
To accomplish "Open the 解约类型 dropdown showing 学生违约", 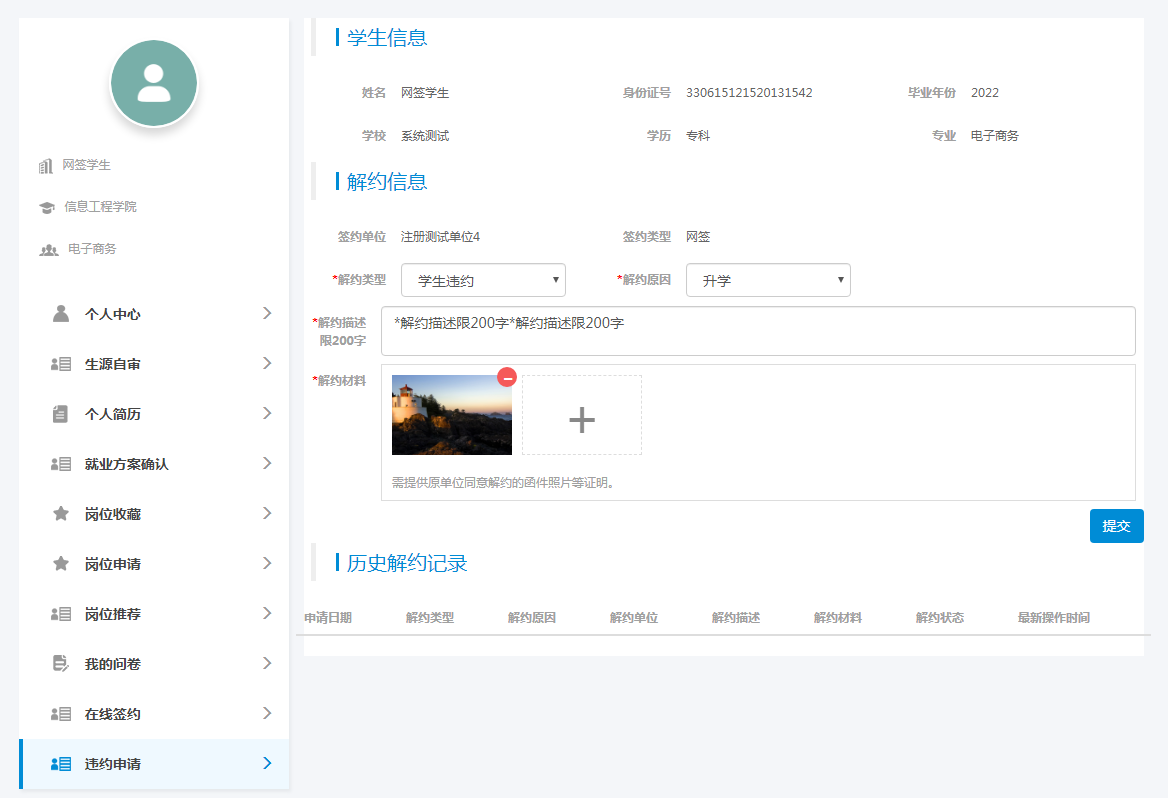I will tap(483, 280).
